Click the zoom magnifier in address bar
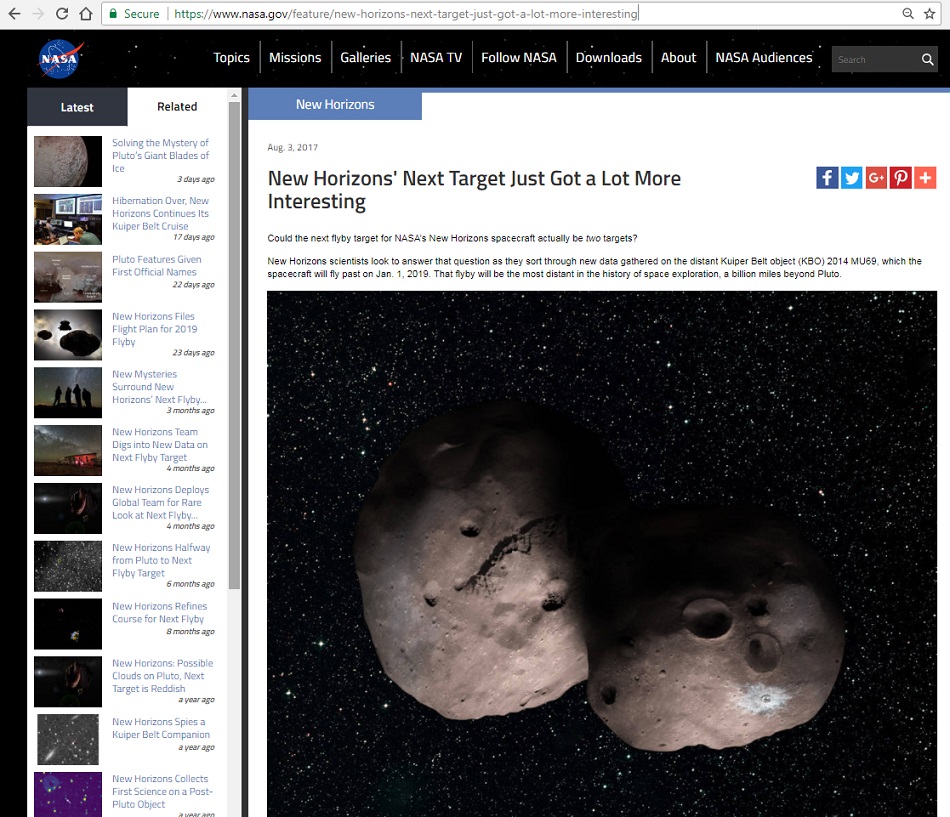 [x=908, y=13]
